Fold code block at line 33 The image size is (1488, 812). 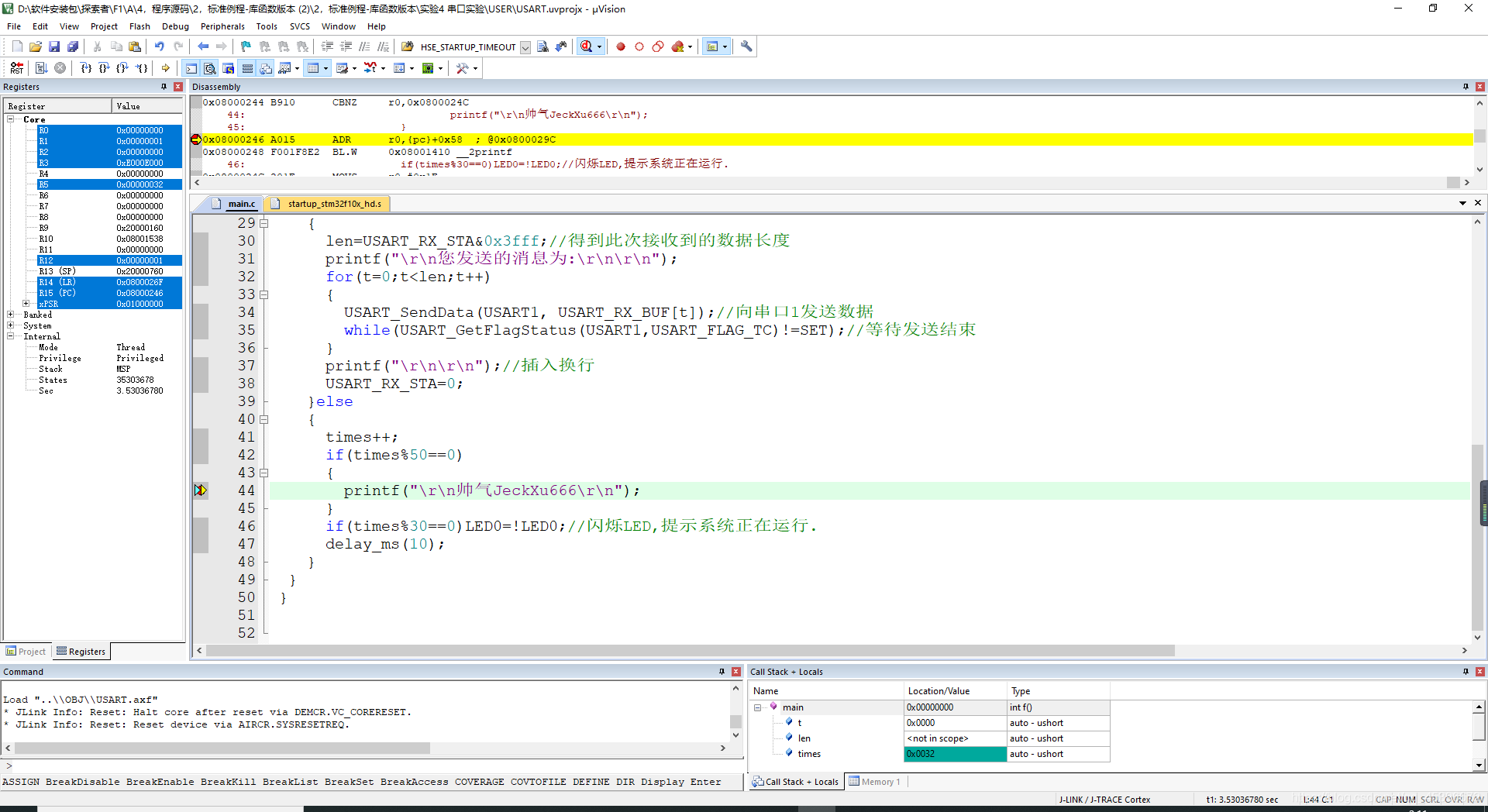263,294
